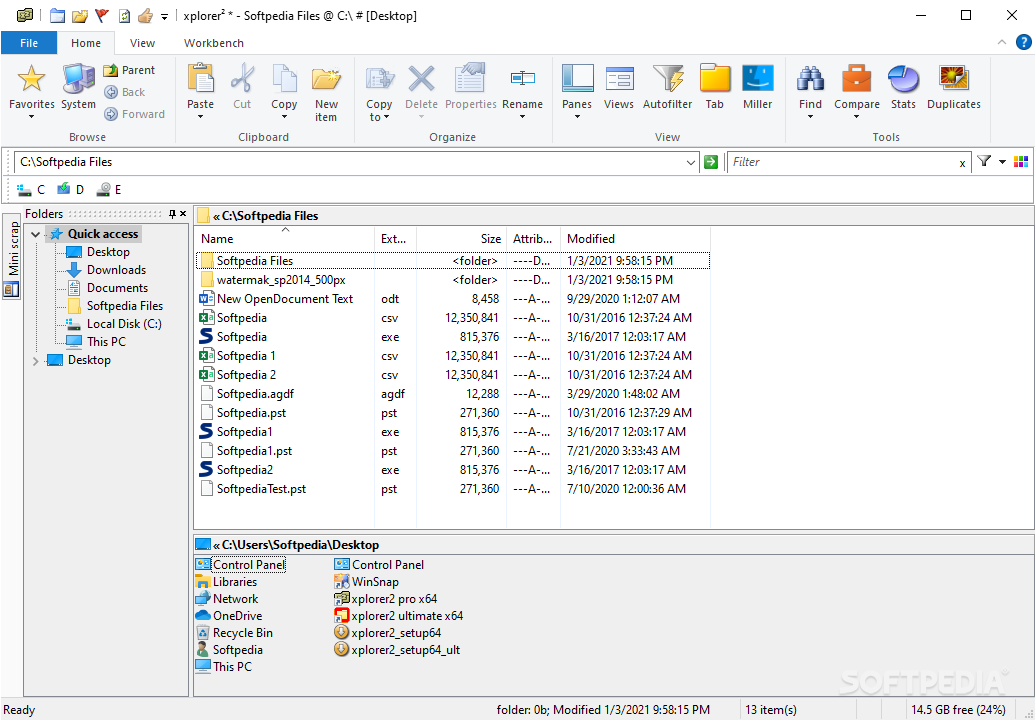Open the File menu
Viewport: 1036px width, 721px height.
pos(29,43)
